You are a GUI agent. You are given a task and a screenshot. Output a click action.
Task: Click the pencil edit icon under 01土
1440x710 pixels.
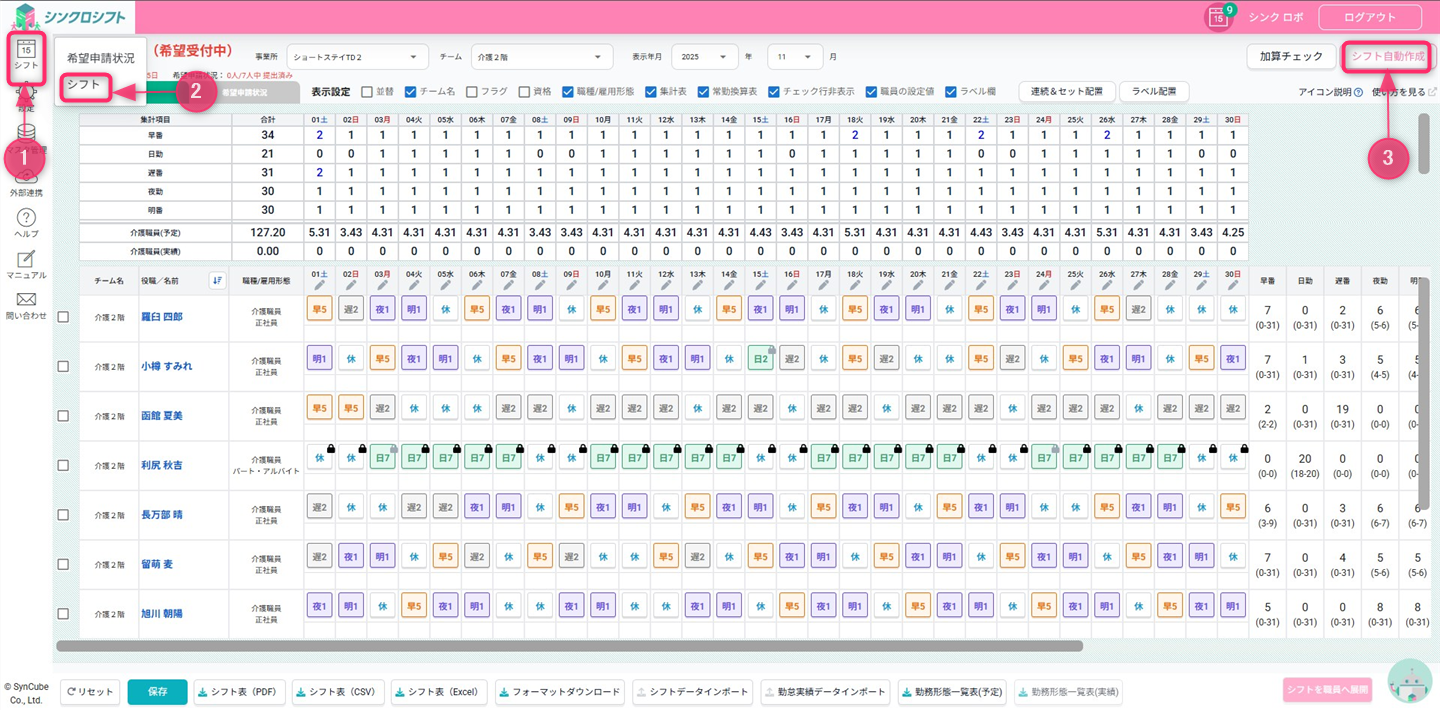click(319, 287)
